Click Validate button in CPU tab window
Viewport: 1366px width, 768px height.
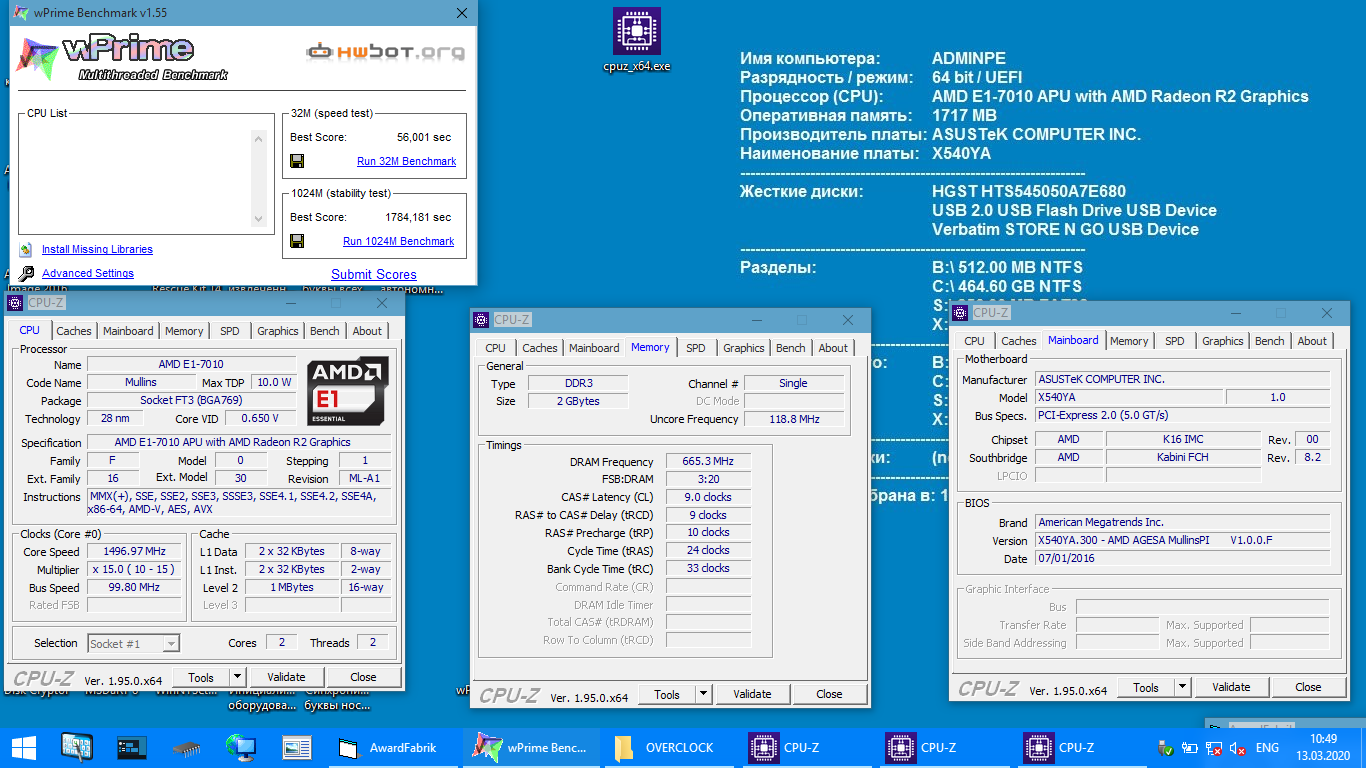coord(286,677)
